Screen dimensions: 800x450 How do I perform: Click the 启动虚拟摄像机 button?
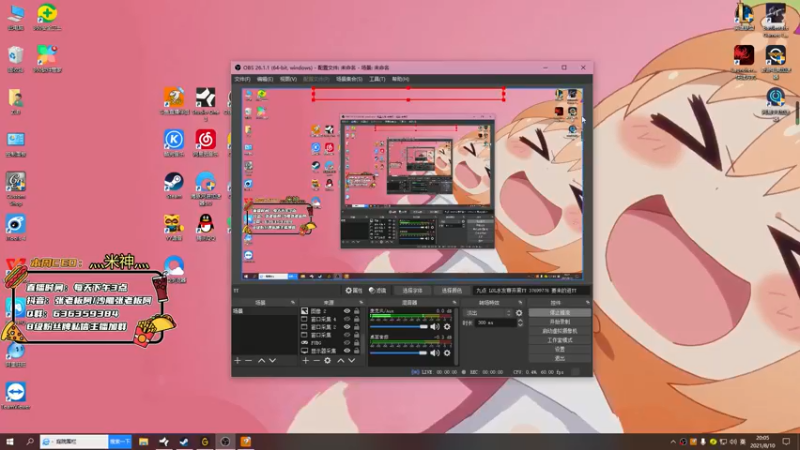click(x=560, y=331)
